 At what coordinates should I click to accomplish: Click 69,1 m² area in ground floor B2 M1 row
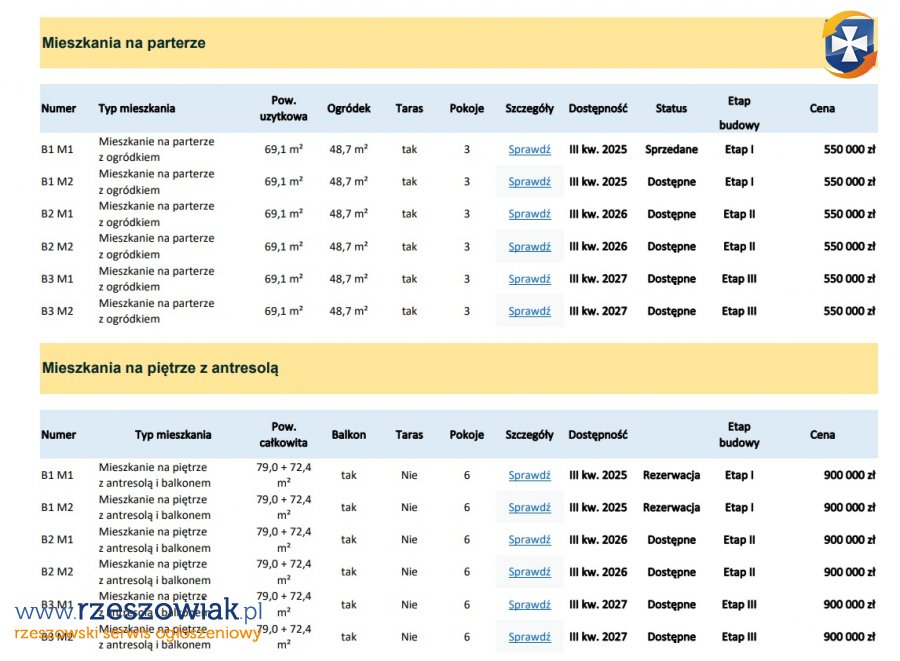point(284,214)
